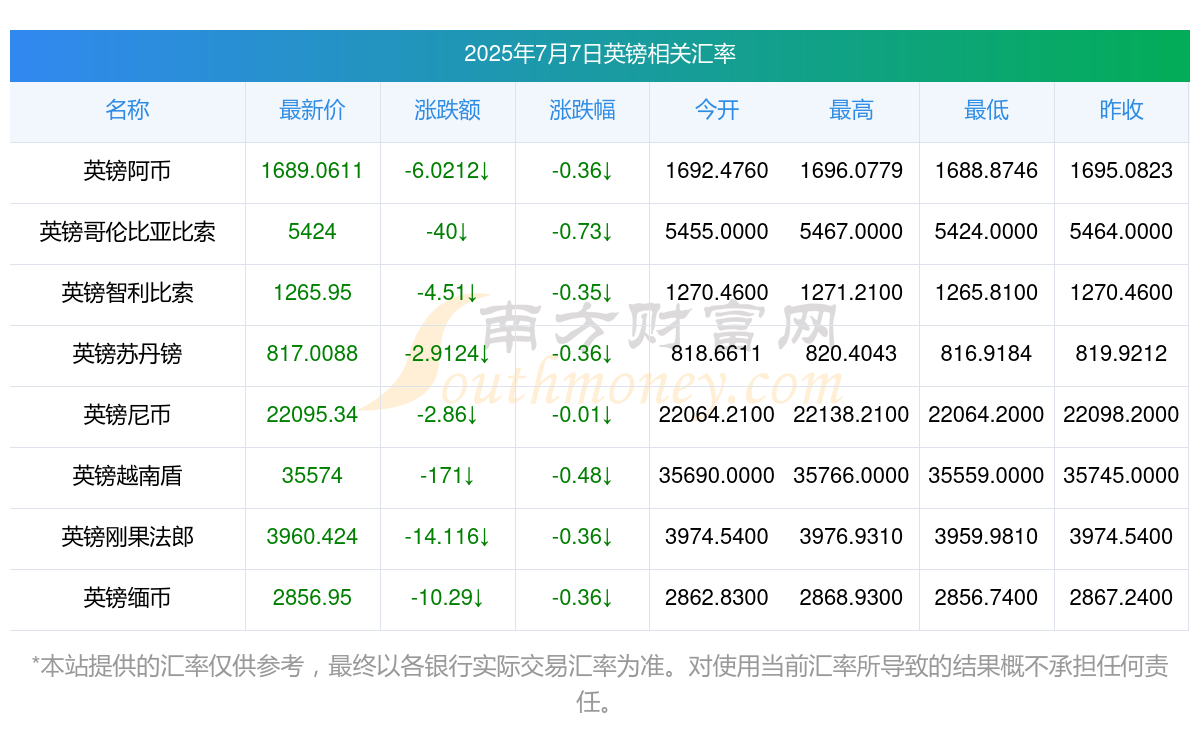Click change amount -4.51↓
Viewport: 1200px width, 733px height.
[447, 293]
